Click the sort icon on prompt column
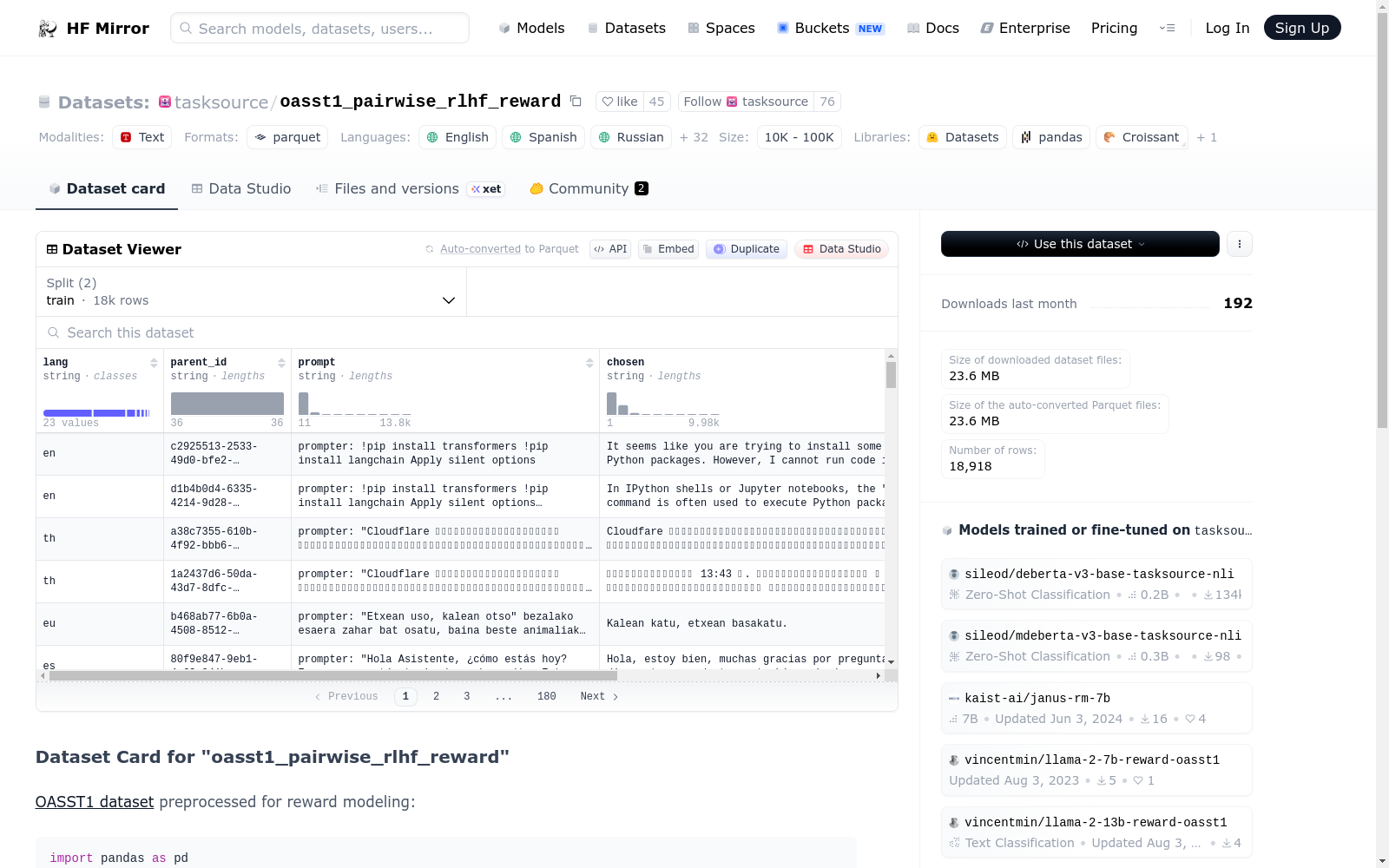Screen dimensions: 1389x868 pos(589,363)
